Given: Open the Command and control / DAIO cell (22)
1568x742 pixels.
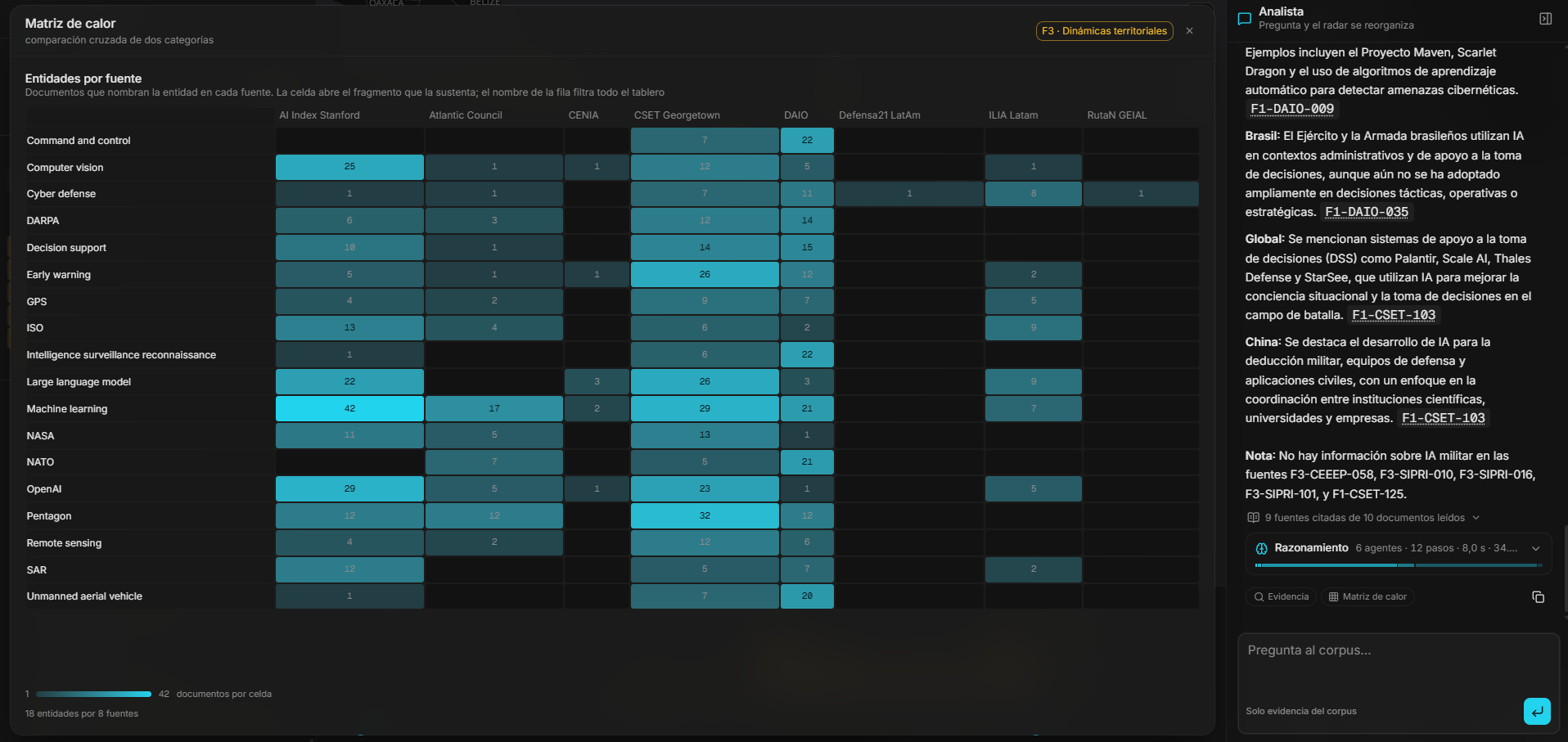Looking at the screenshot, I should [x=807, y=140].
